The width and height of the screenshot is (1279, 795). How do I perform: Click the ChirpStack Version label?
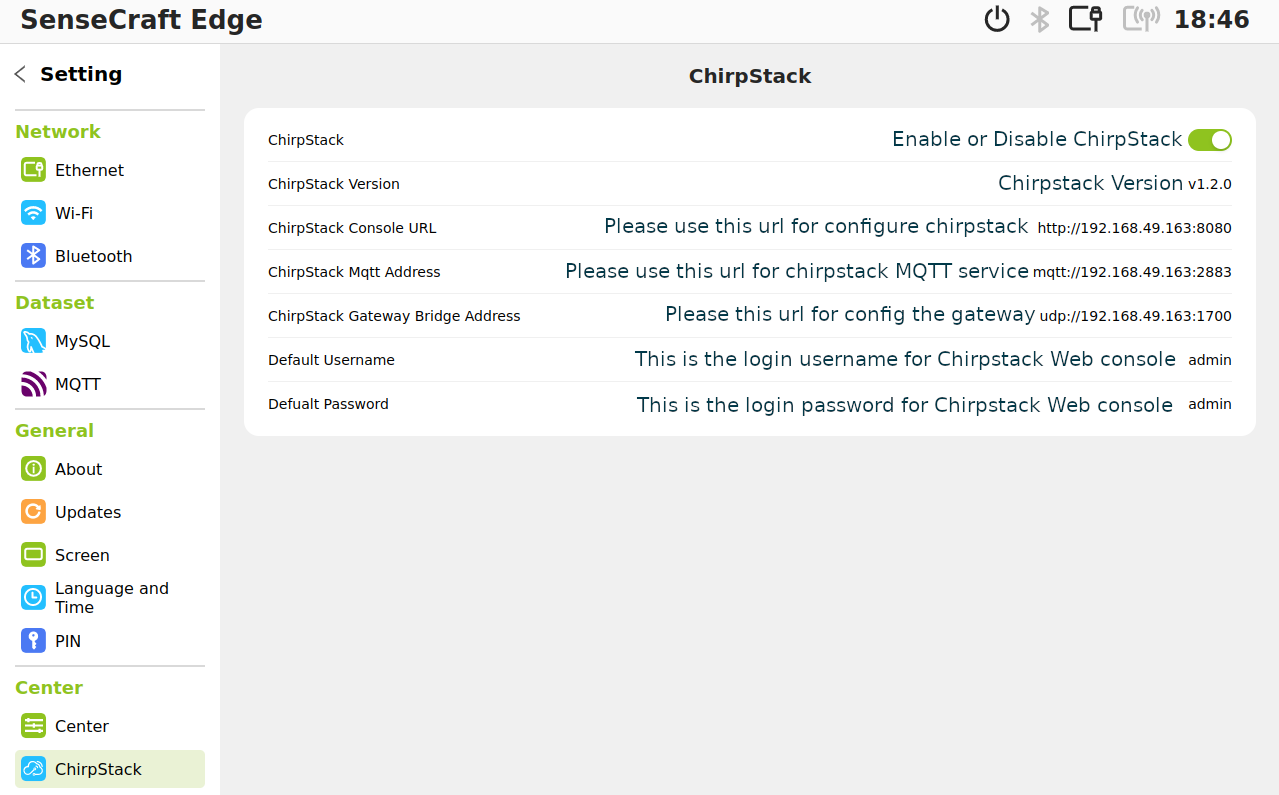pos(334,184)
